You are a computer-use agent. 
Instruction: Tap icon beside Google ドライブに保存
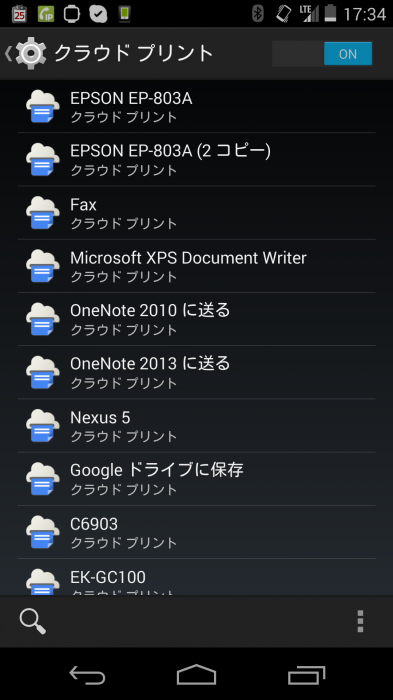click(42, 479)
